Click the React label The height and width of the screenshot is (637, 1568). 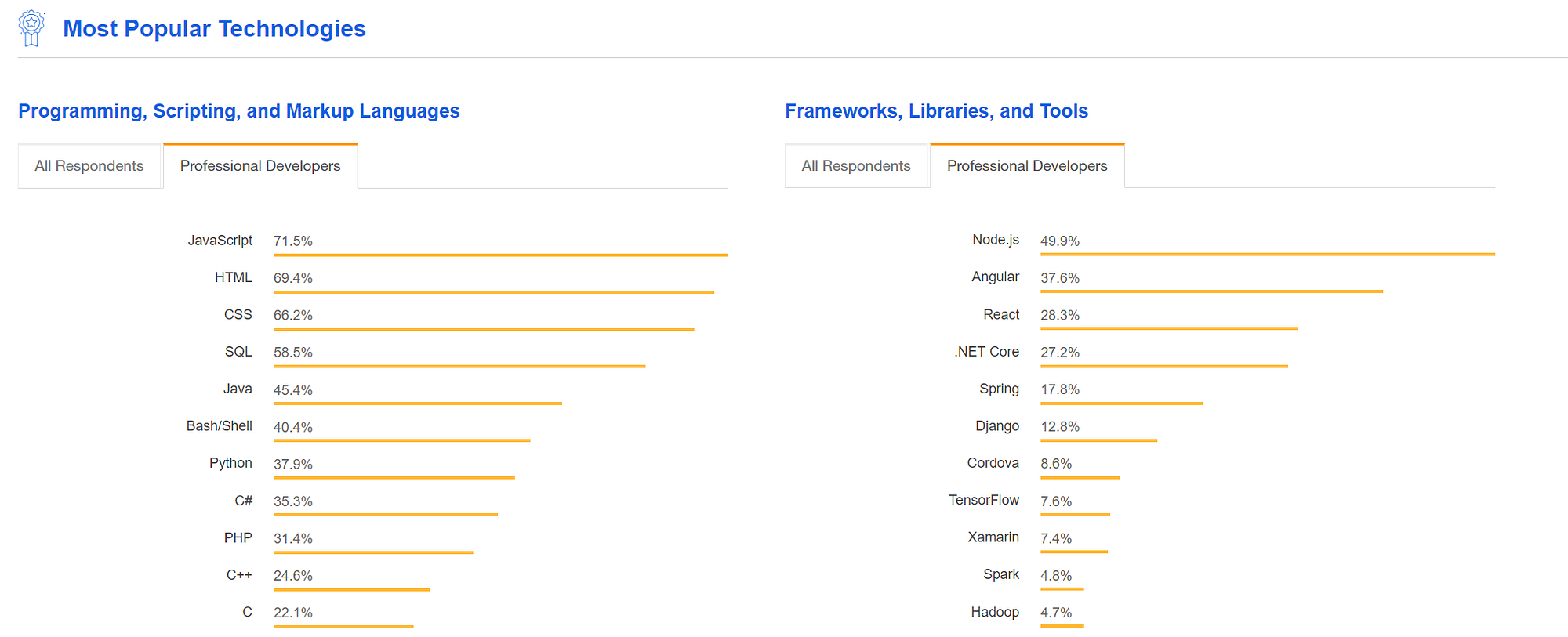pyautogui.click(x=1001, y=314)
